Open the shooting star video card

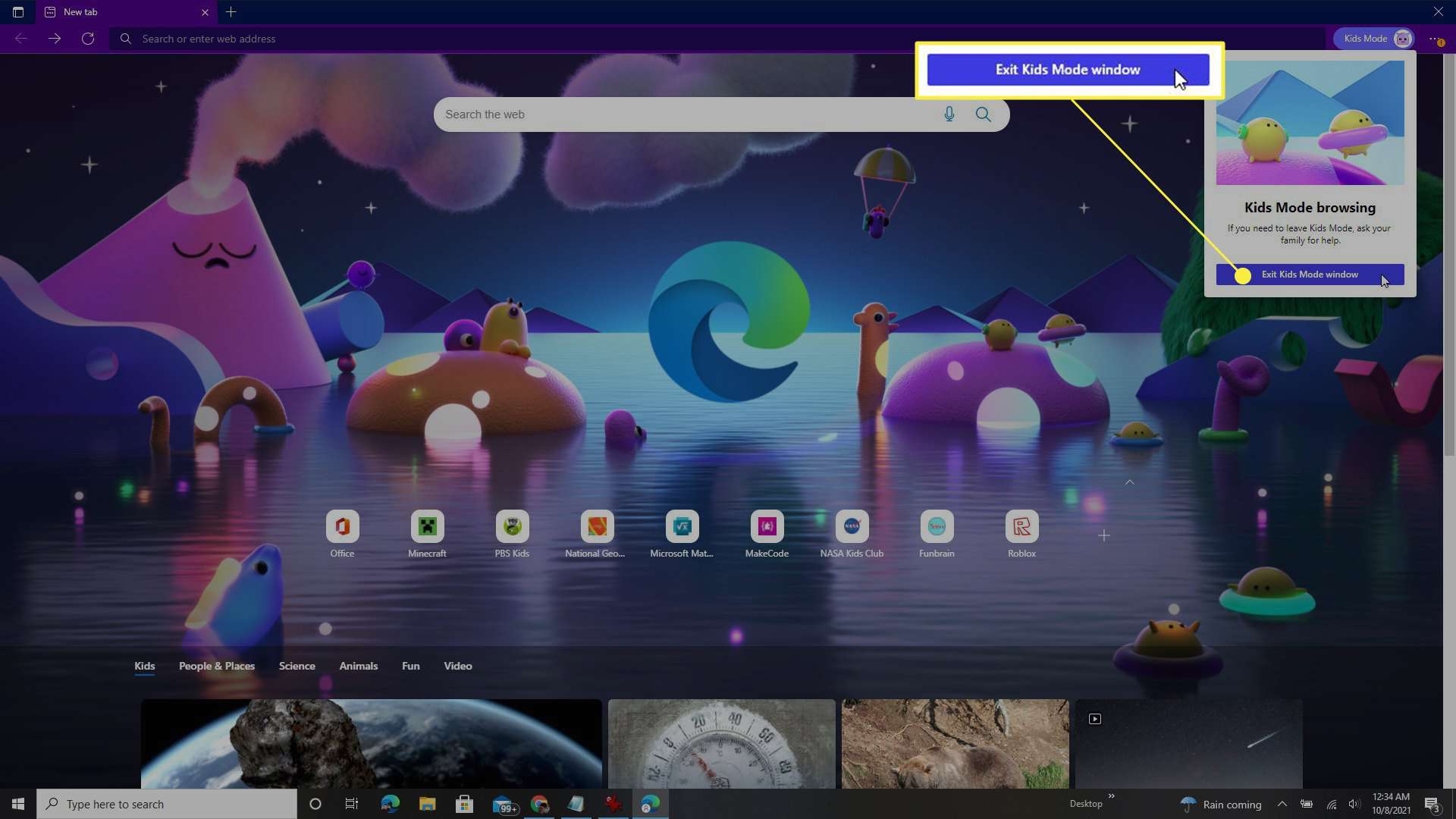pyautogui.click(x=1189, y=744)
